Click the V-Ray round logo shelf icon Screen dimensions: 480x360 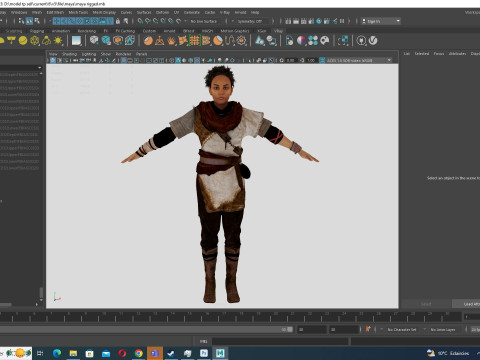373,41
